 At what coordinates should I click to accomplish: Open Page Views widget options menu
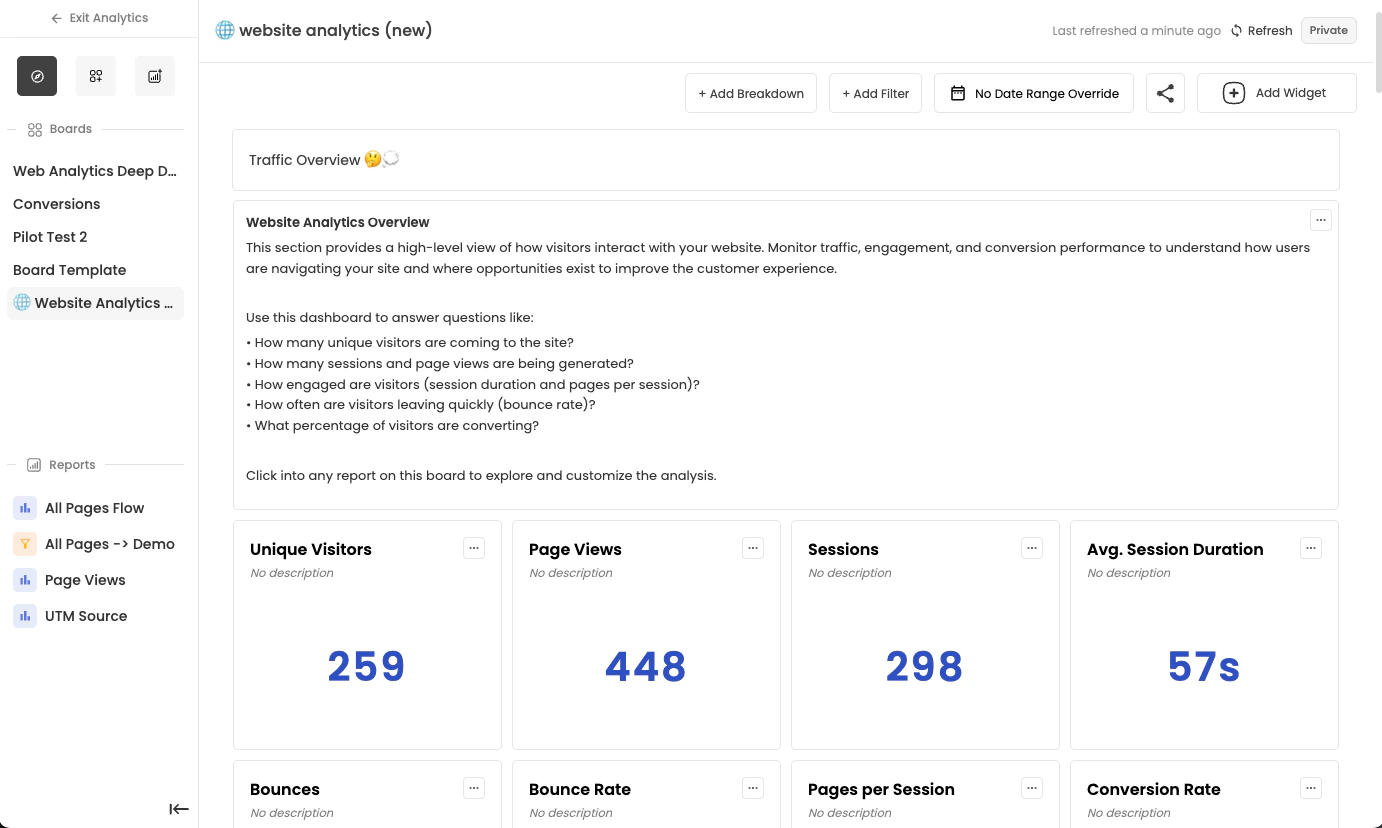point(753,547)
